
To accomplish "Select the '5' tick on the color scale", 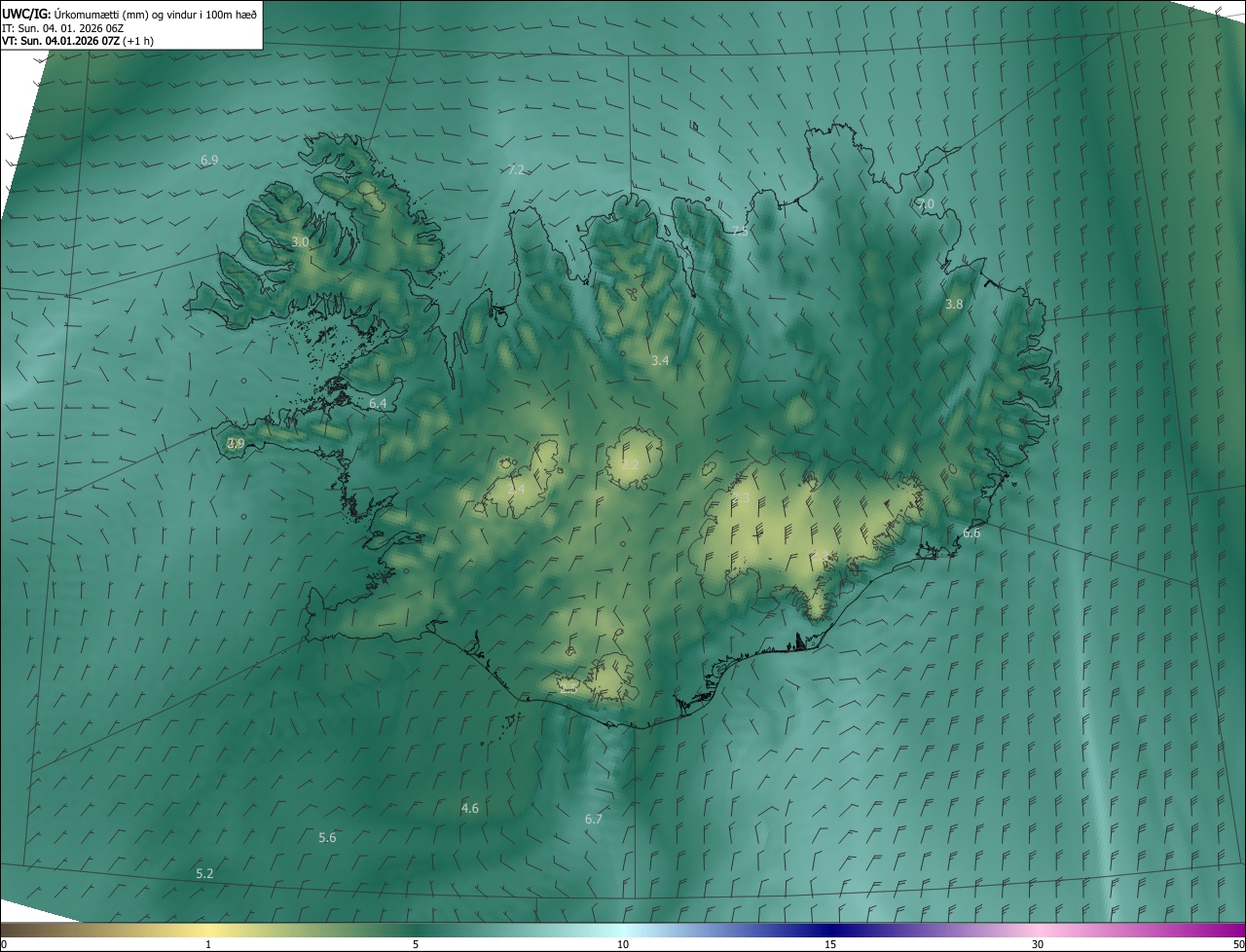I will [x=416, y=945].
